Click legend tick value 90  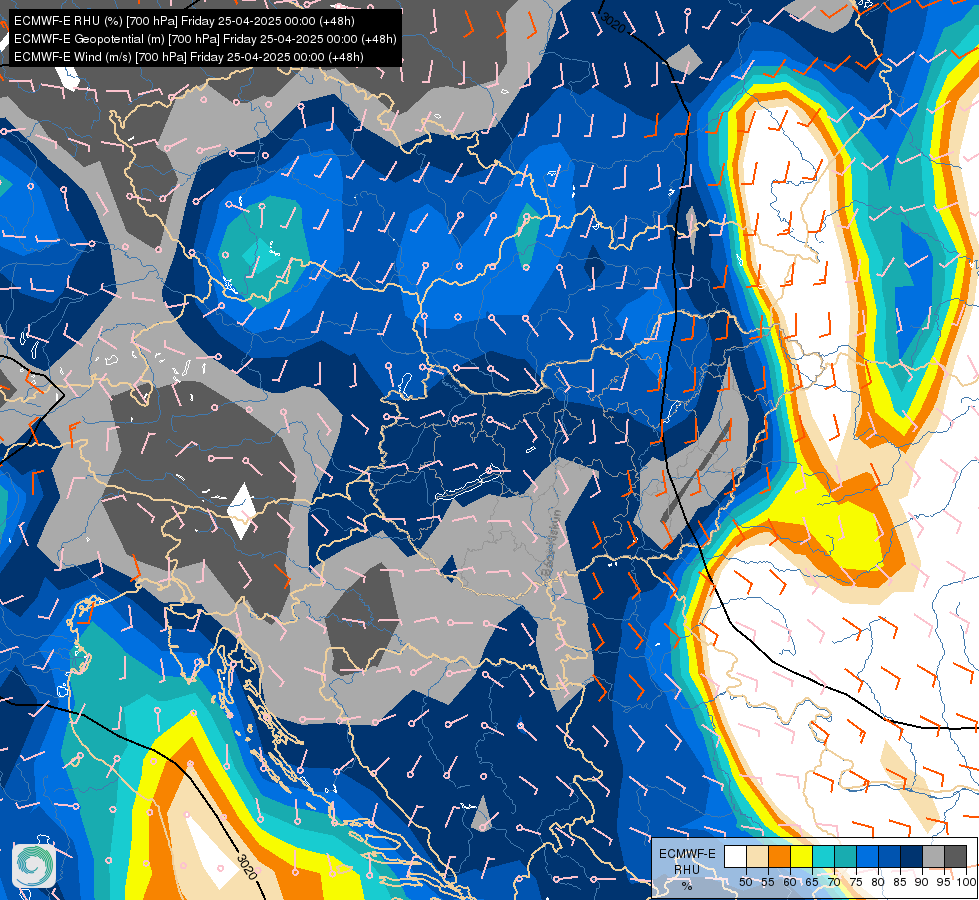click(x=922, y=882)
